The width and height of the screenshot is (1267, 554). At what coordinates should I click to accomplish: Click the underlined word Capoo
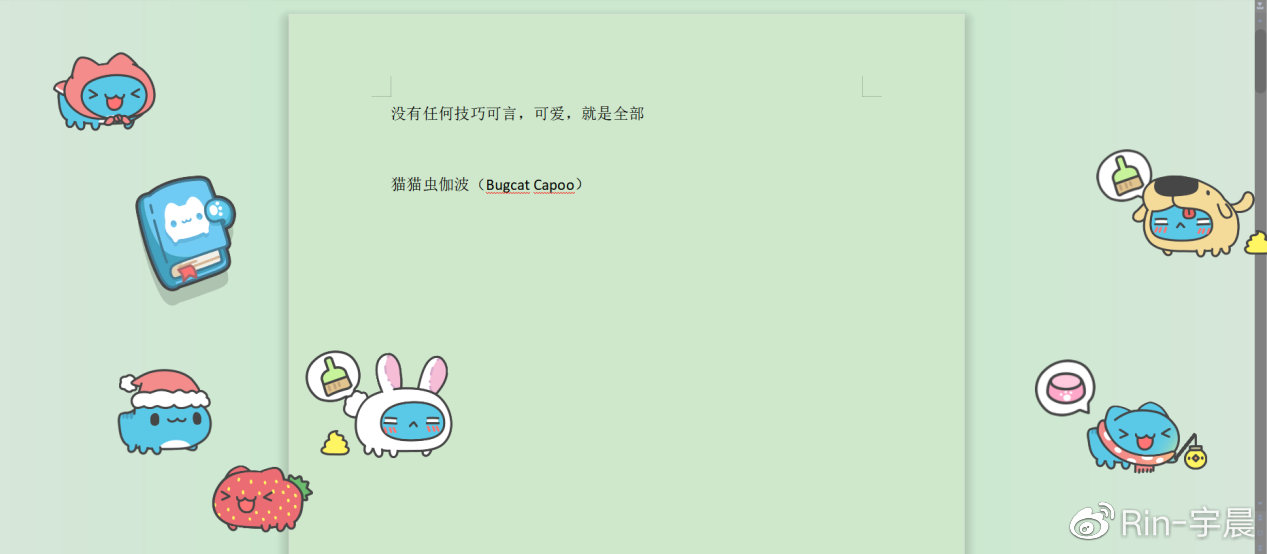(x=554, y=186)
